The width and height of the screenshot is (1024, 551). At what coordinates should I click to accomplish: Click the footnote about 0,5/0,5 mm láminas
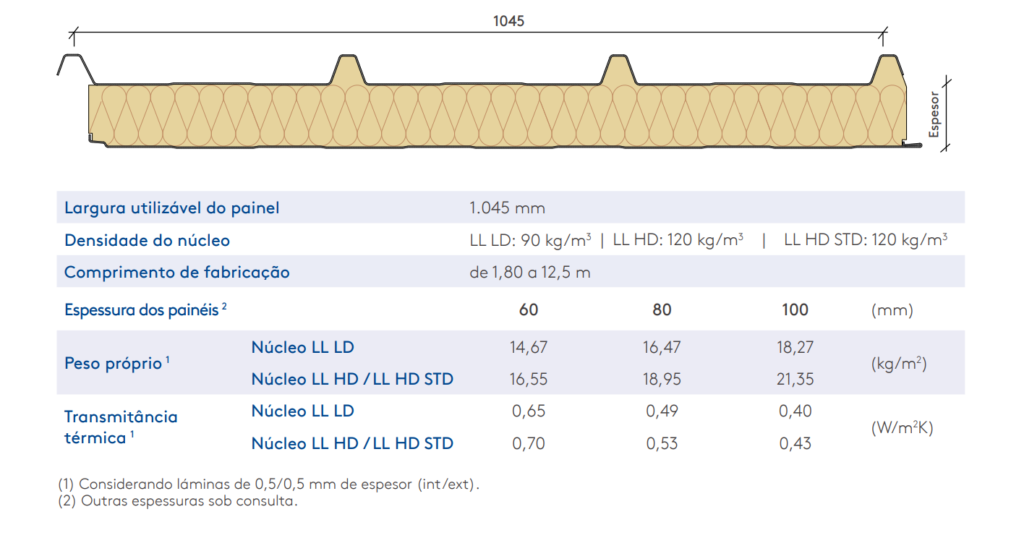click(268, 484)
